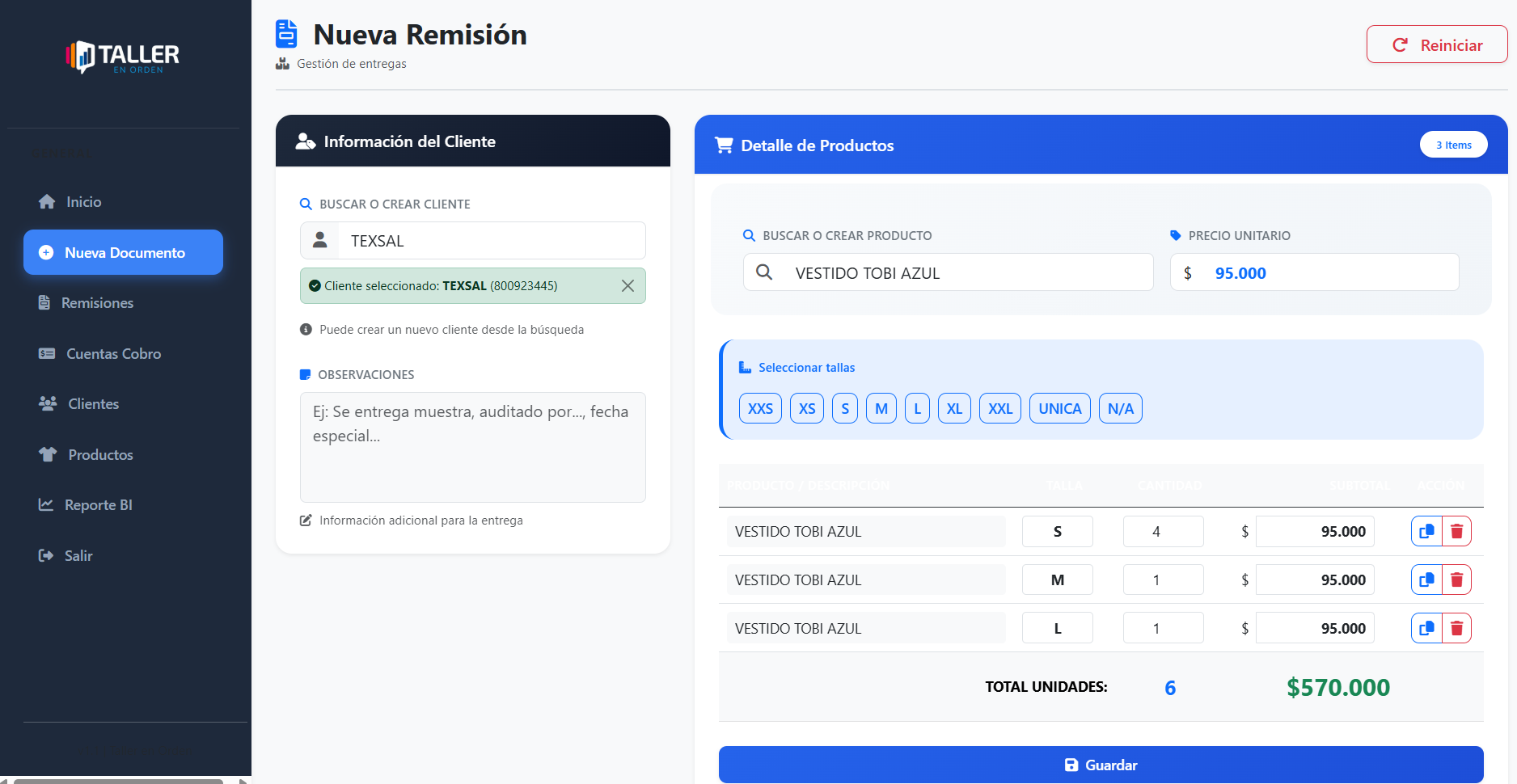Delete the size L product row

pyautogui.click(x=1456, y=629)
